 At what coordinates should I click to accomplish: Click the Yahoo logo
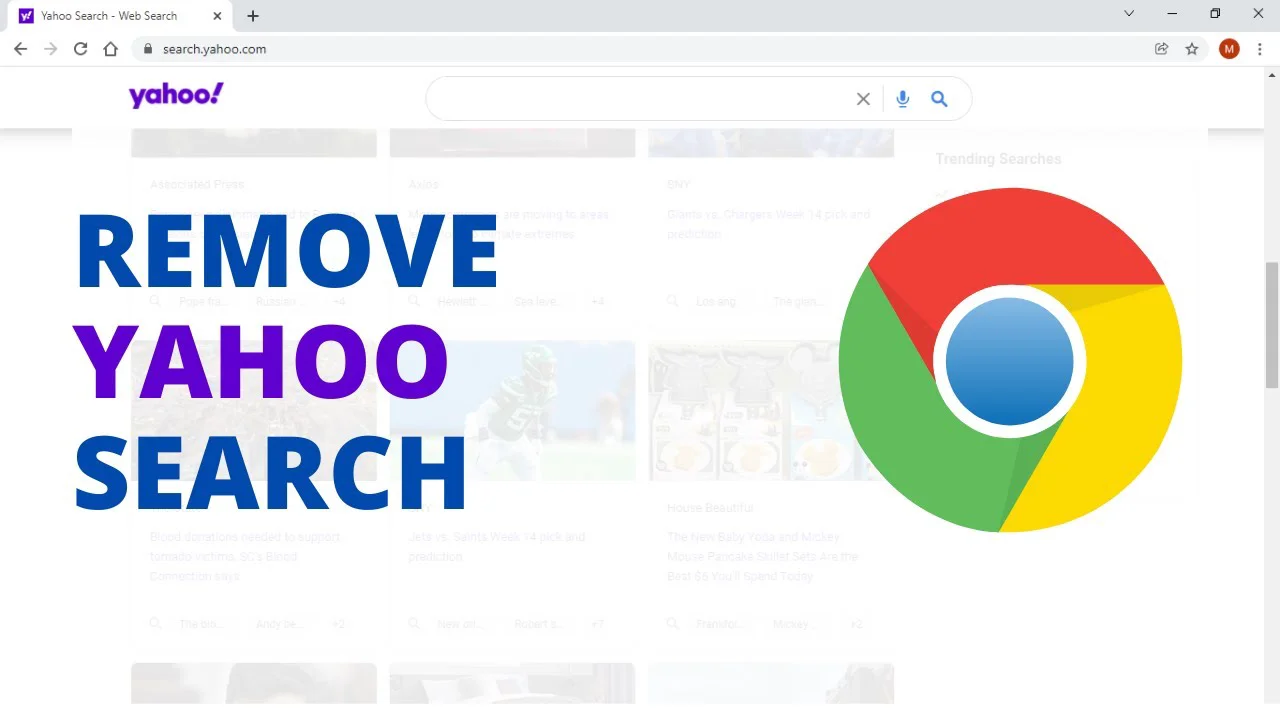pyautogui.click(x=176, y=96)
